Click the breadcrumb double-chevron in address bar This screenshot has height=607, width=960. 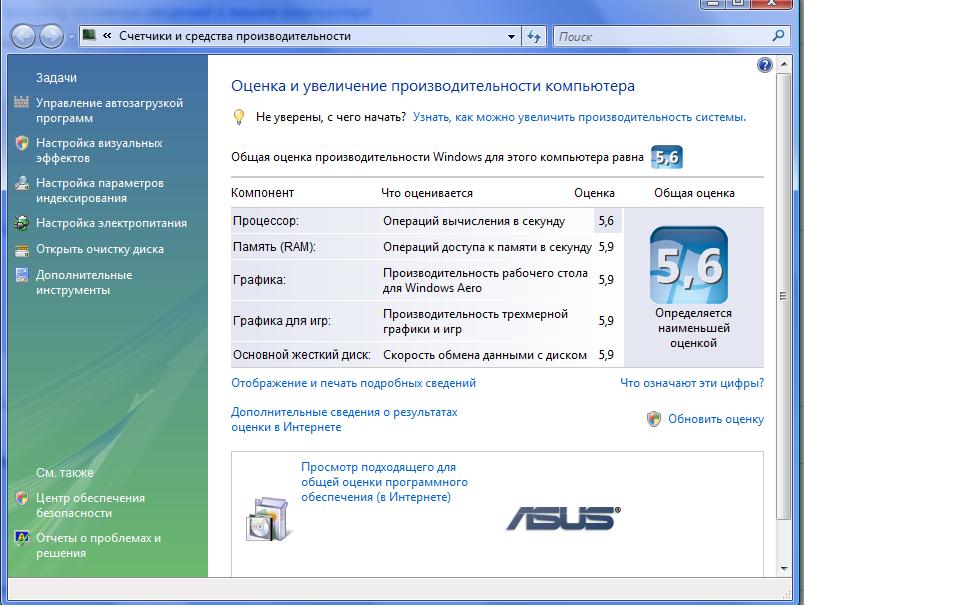tap(107, 36)
